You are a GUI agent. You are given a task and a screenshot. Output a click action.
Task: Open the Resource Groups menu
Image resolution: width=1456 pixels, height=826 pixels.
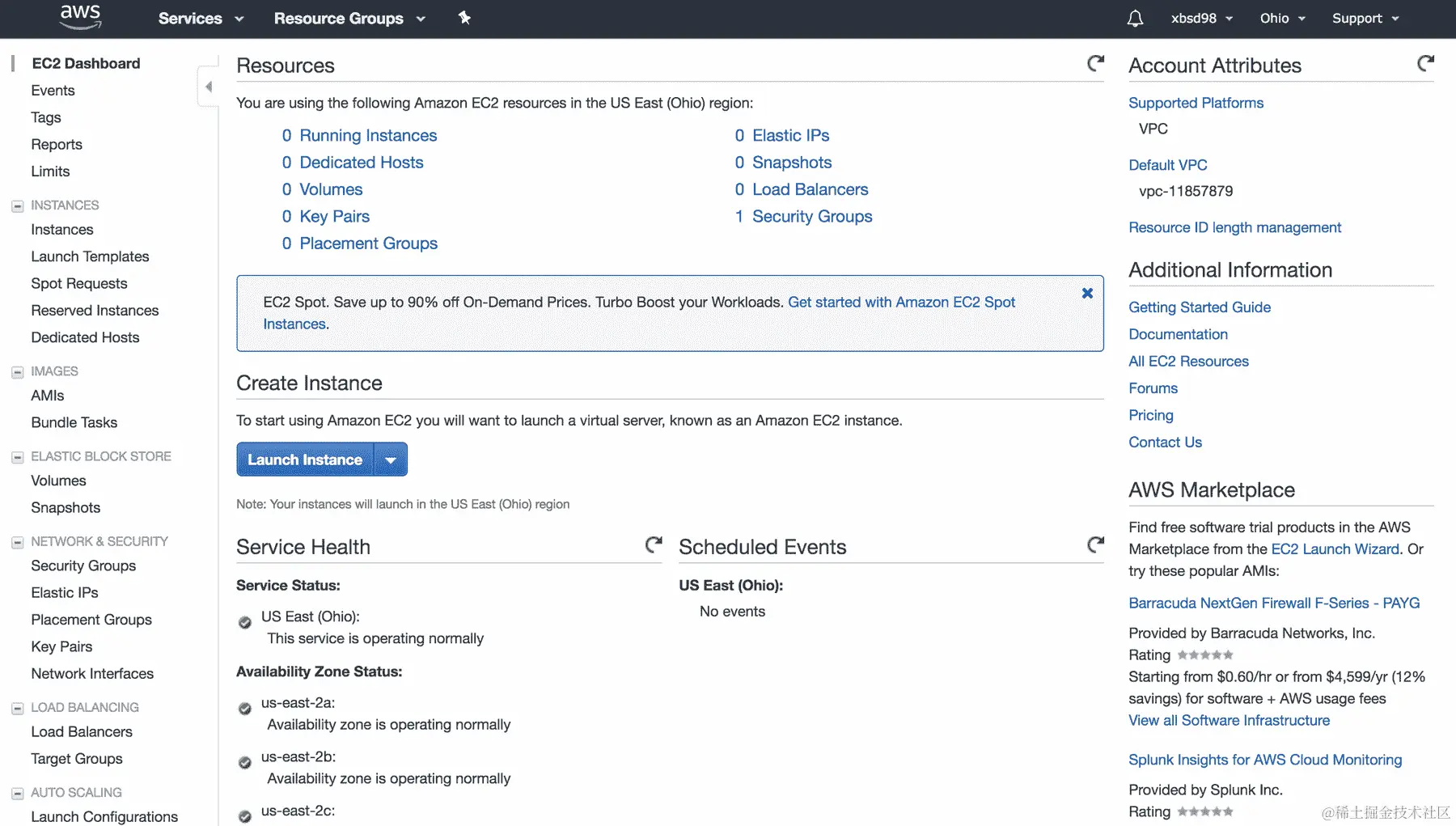349,19
